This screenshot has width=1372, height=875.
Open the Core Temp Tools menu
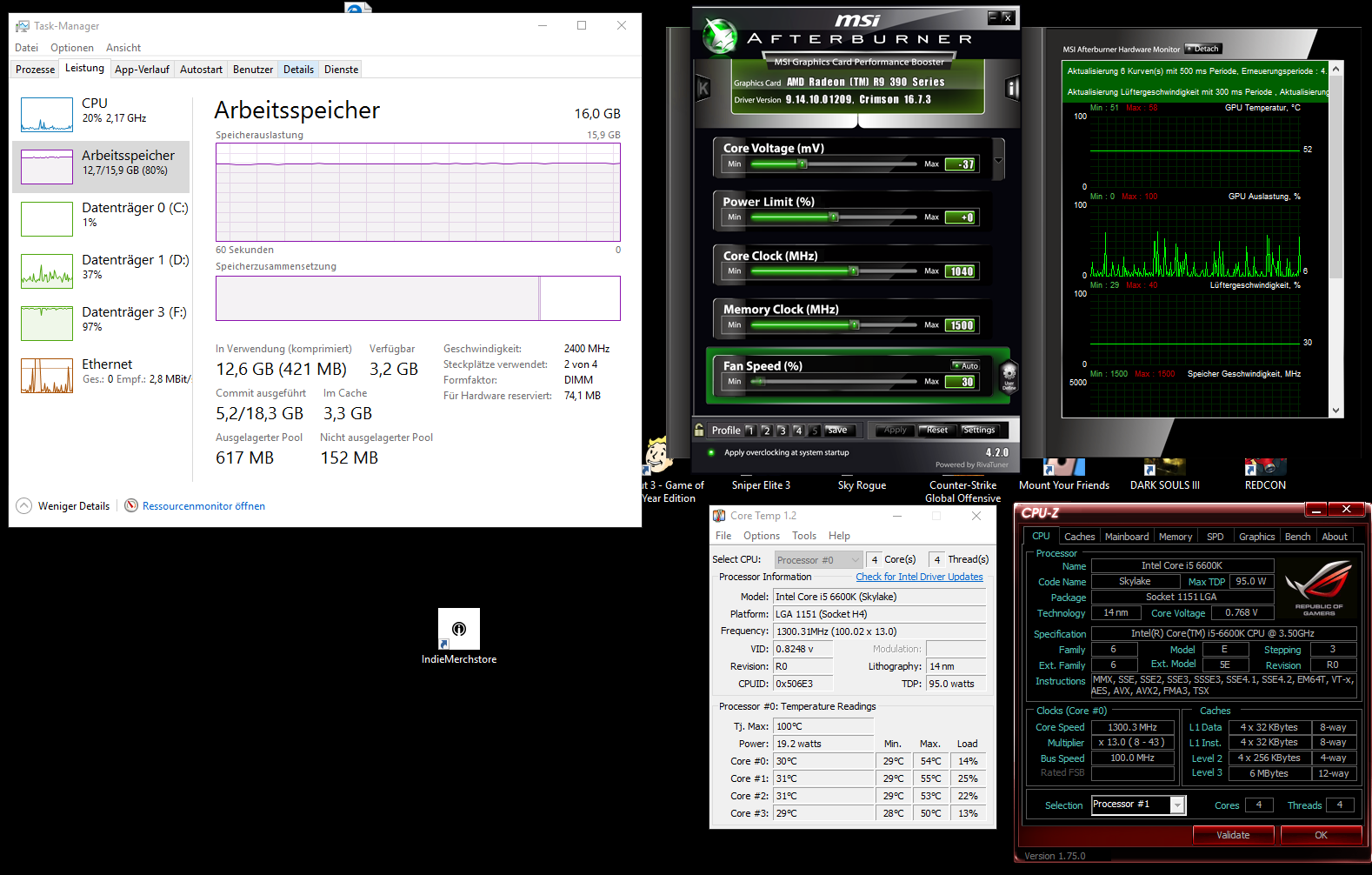point(804,536)
